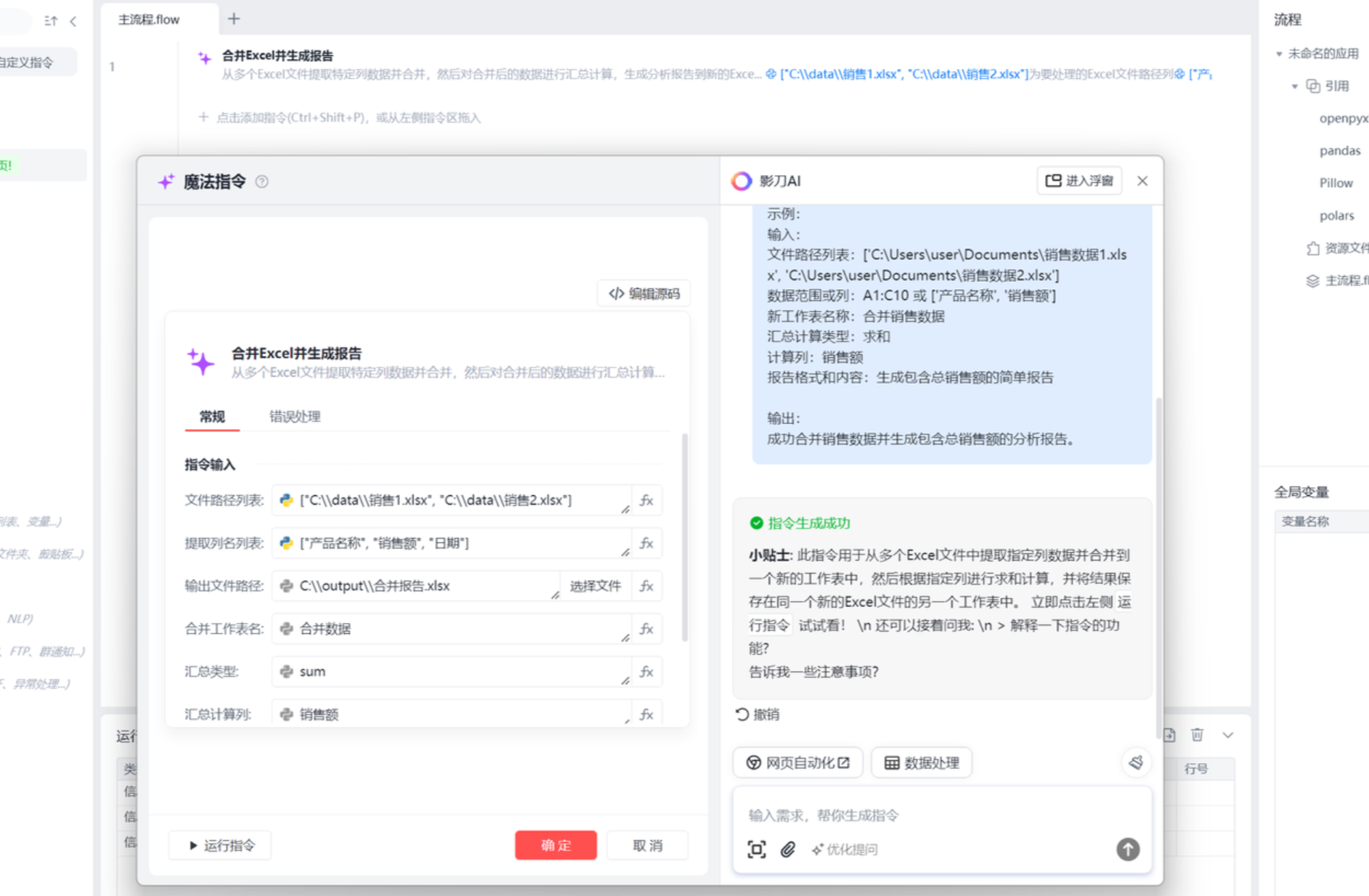Click the send arrow in the AI panel
This screenshot has height=896, width=1369.
pos(1127,850)
